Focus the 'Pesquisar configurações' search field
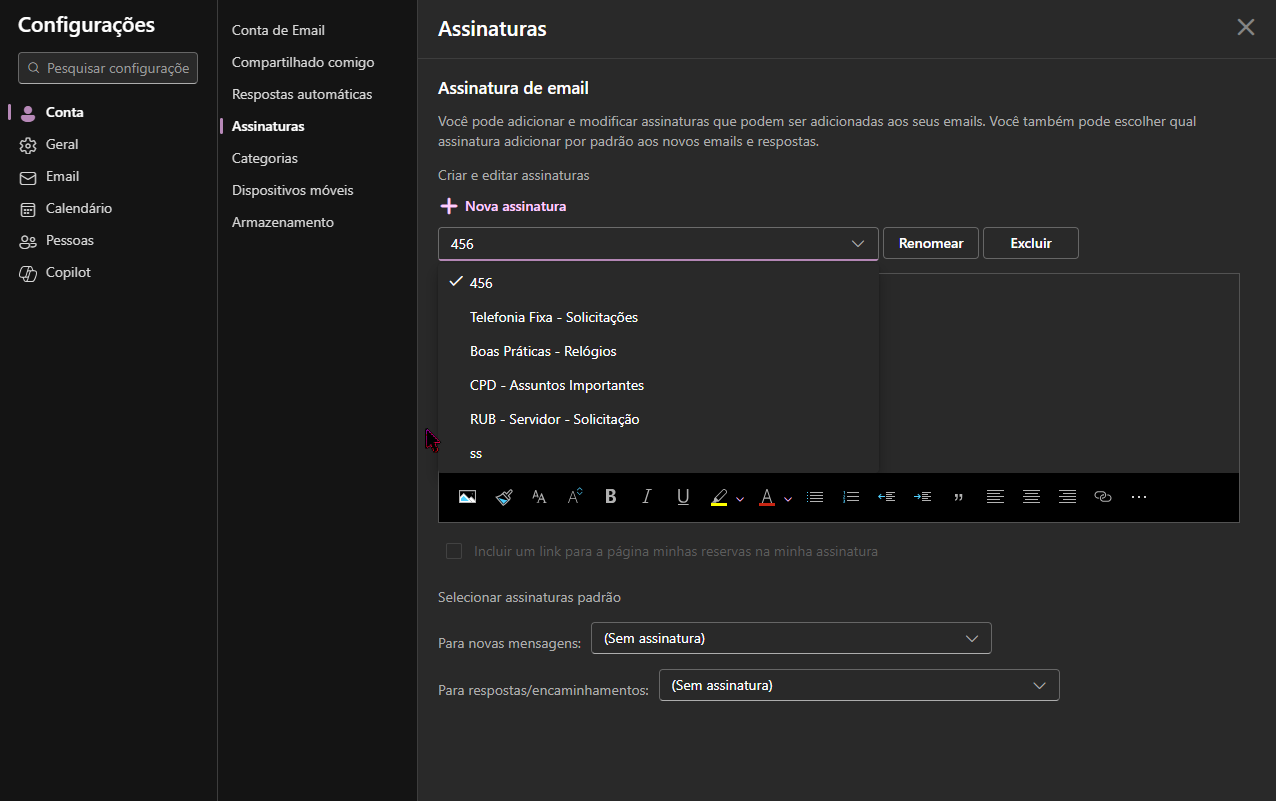Screen dimensions: 1276x801 tap(117, 68)
